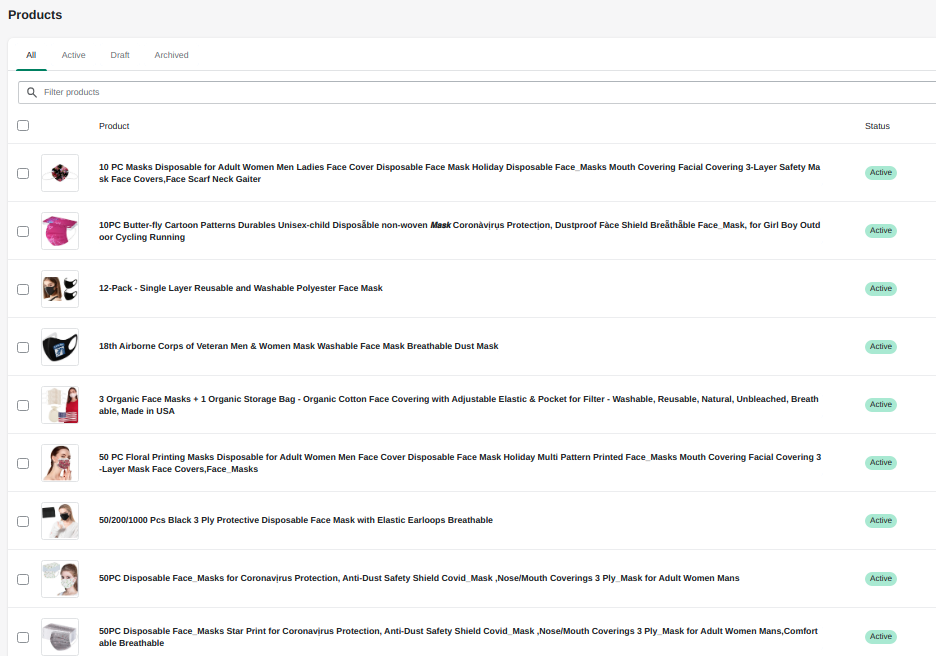The height and width of the screenshot is (656, 936).
Task: Click the Product column header
Action: click(x=114, y=126)
